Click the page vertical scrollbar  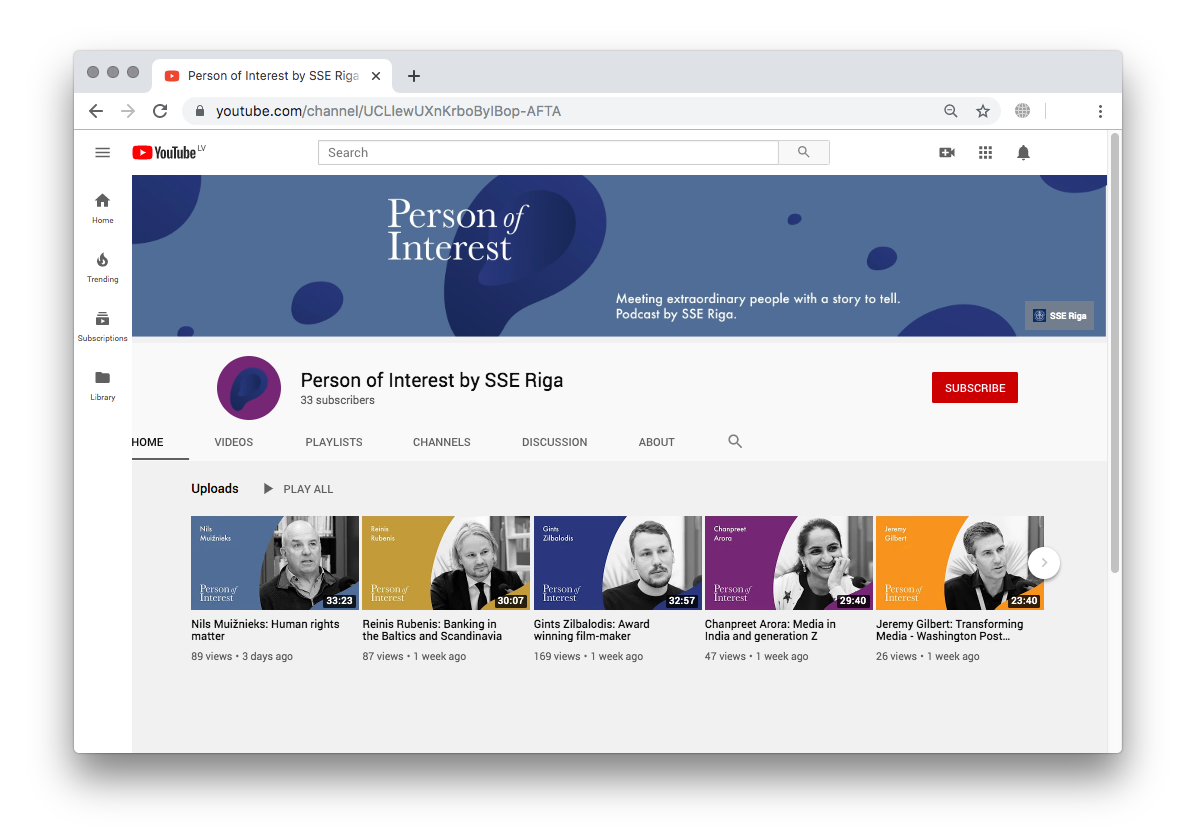pos(1115,352)
